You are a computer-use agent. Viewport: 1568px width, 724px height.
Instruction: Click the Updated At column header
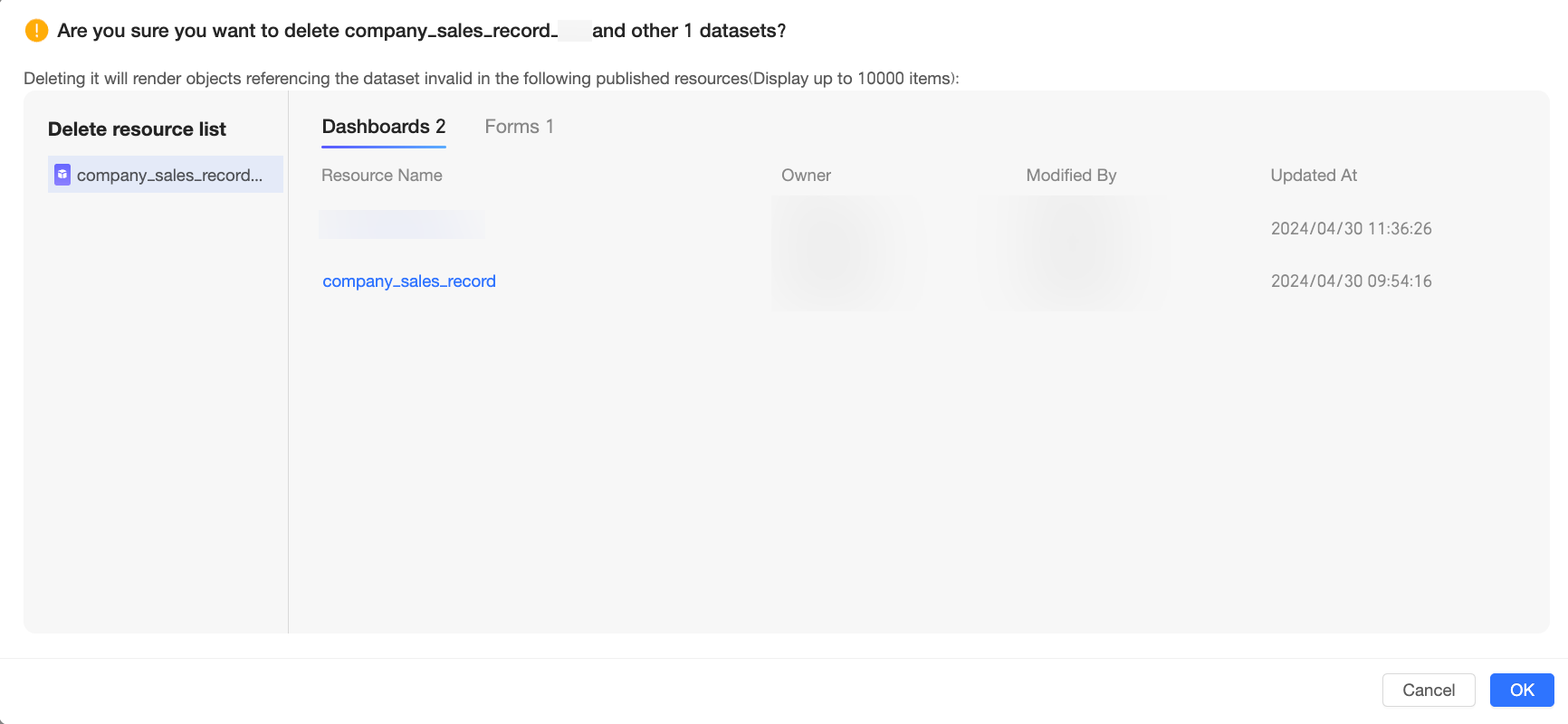pyautogui.click(x=1314, y=176)
